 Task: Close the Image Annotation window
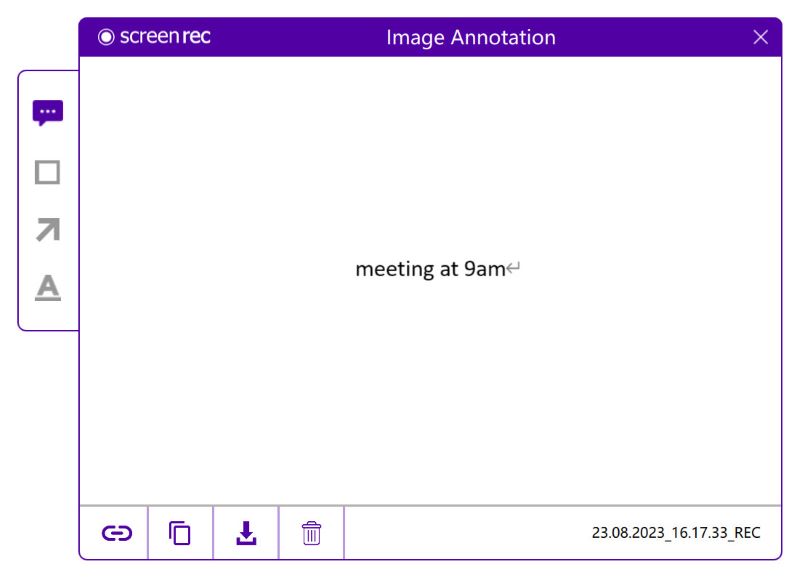click(x=760, y=37)
